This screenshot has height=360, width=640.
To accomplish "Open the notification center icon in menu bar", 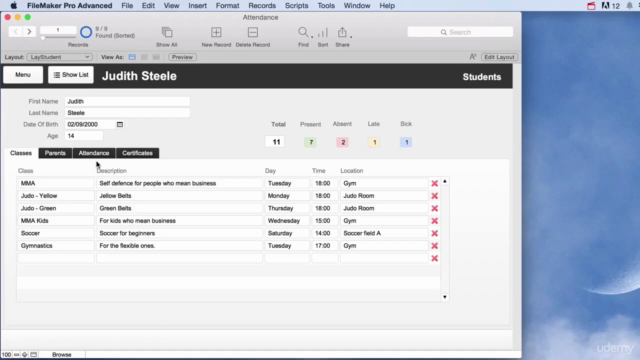I will click(629, 6).
